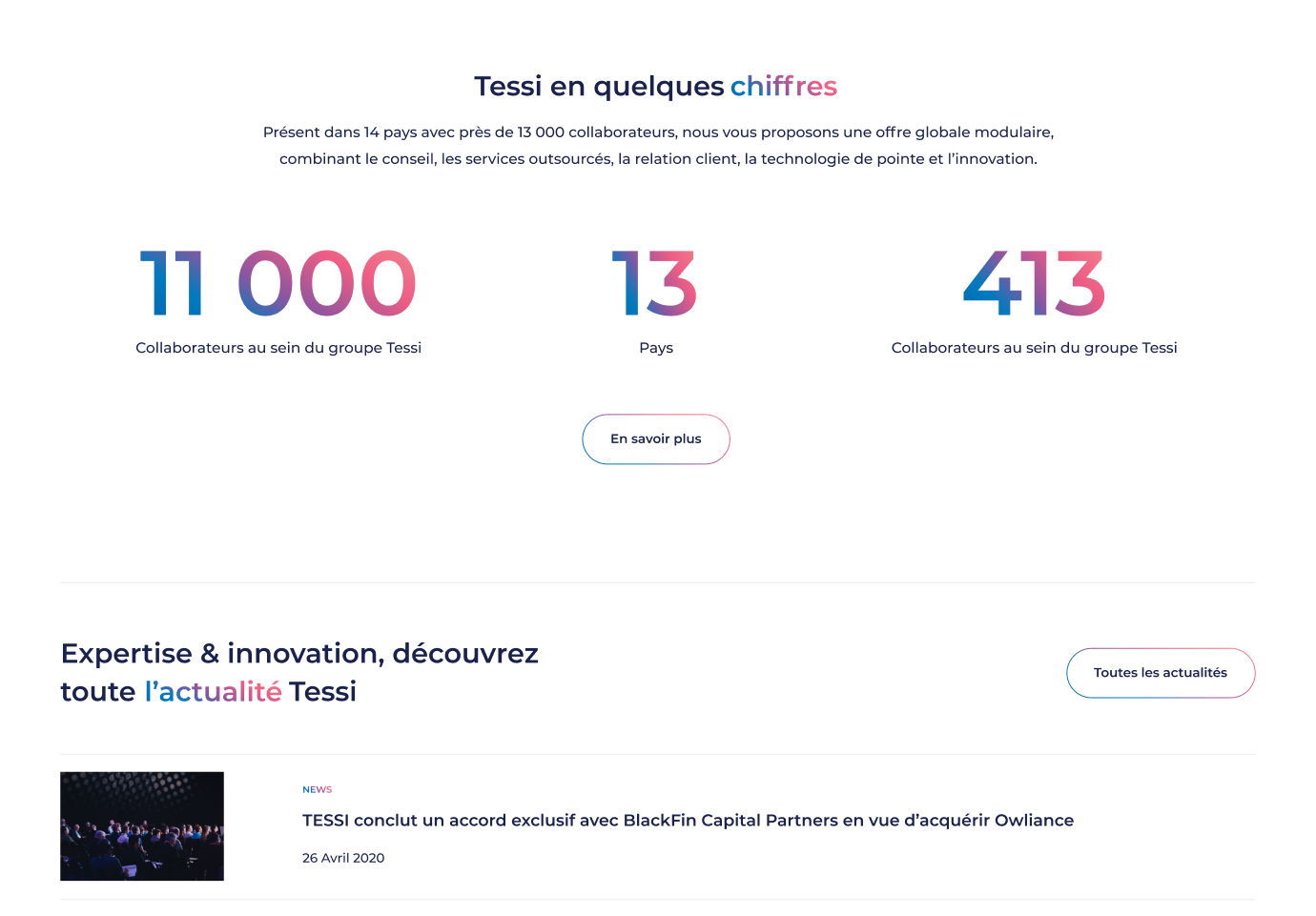
Task: Click the large "11 000" figure
Action: click(278, 283)
